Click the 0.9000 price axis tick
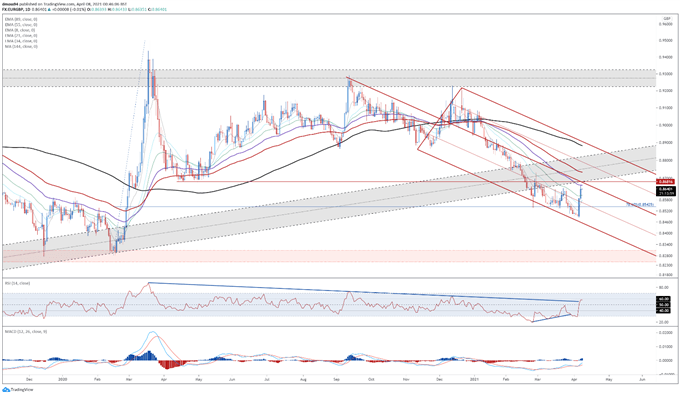680x395 pixels. pyautogui.click(x=665, y=125)
